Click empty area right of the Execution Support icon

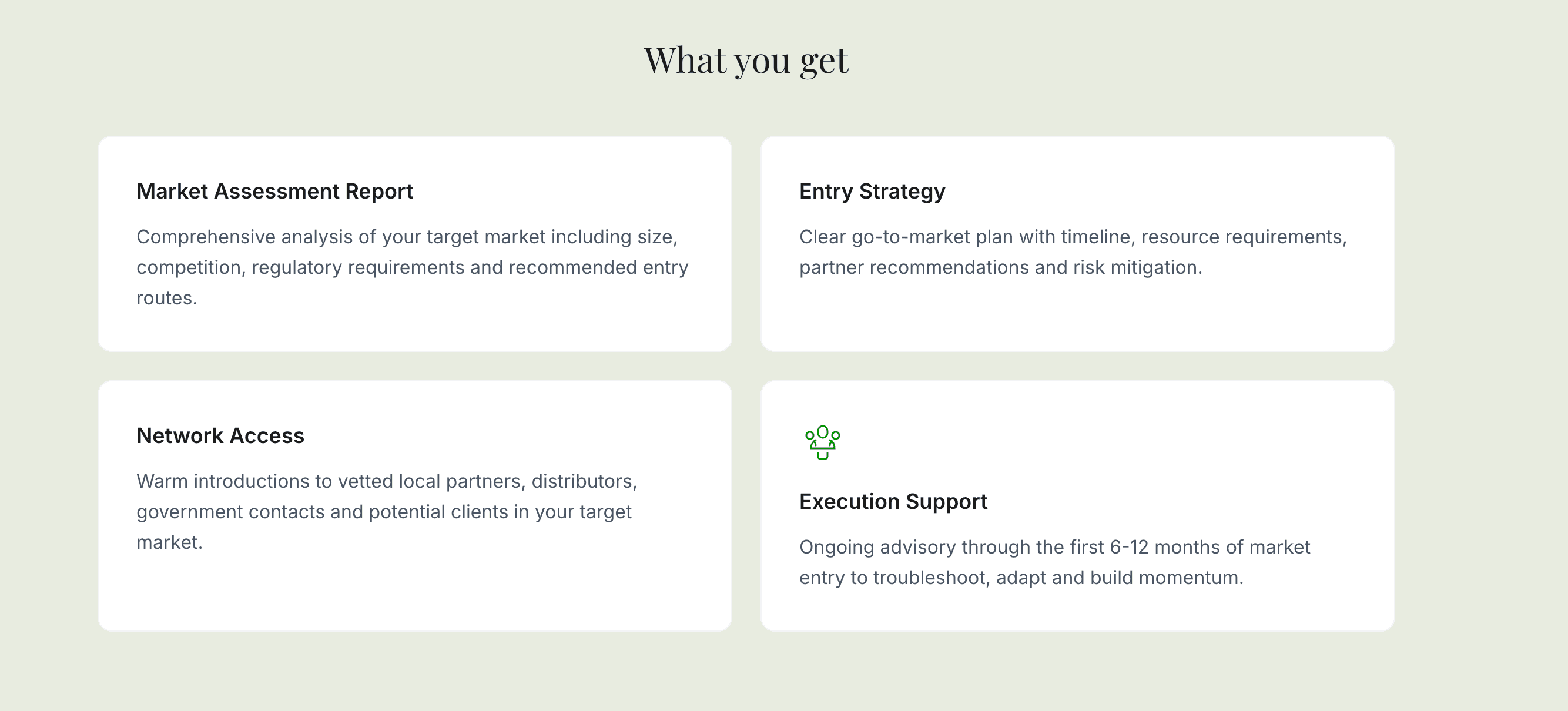[x=1095, y=442]
